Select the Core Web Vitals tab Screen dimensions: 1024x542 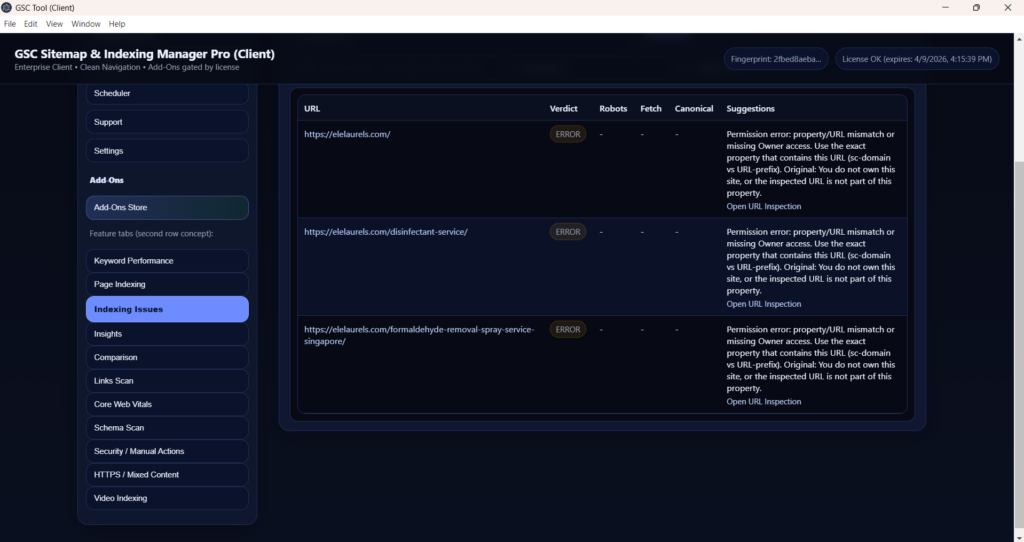coord(167,404)
